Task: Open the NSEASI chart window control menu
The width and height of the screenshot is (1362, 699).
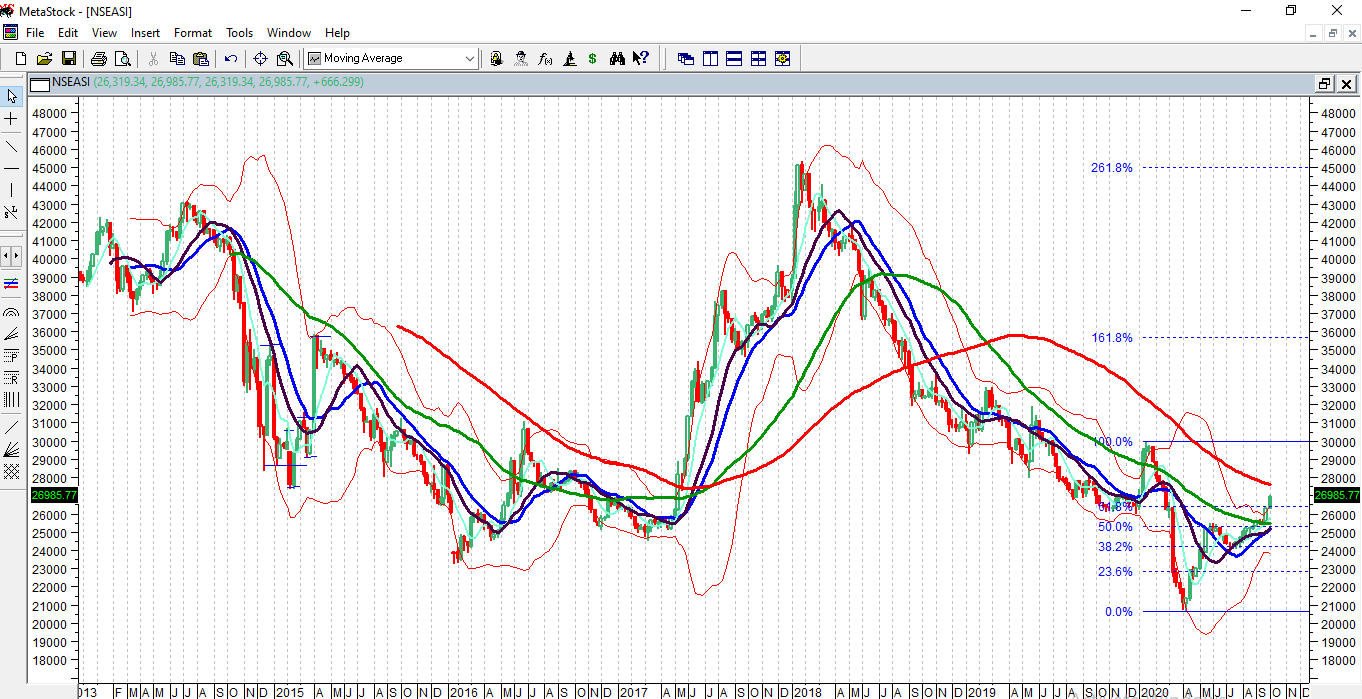Action: coord(40,83)
